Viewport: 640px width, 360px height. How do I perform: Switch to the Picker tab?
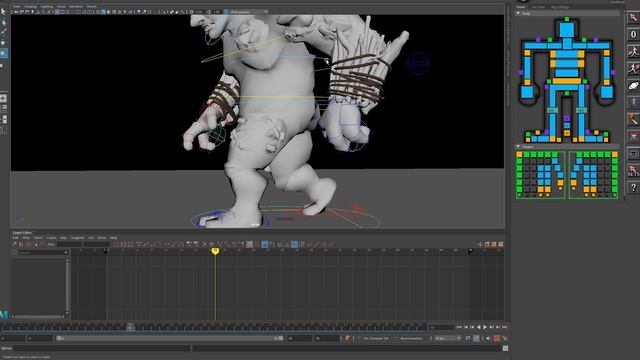[x=521, y=7]
